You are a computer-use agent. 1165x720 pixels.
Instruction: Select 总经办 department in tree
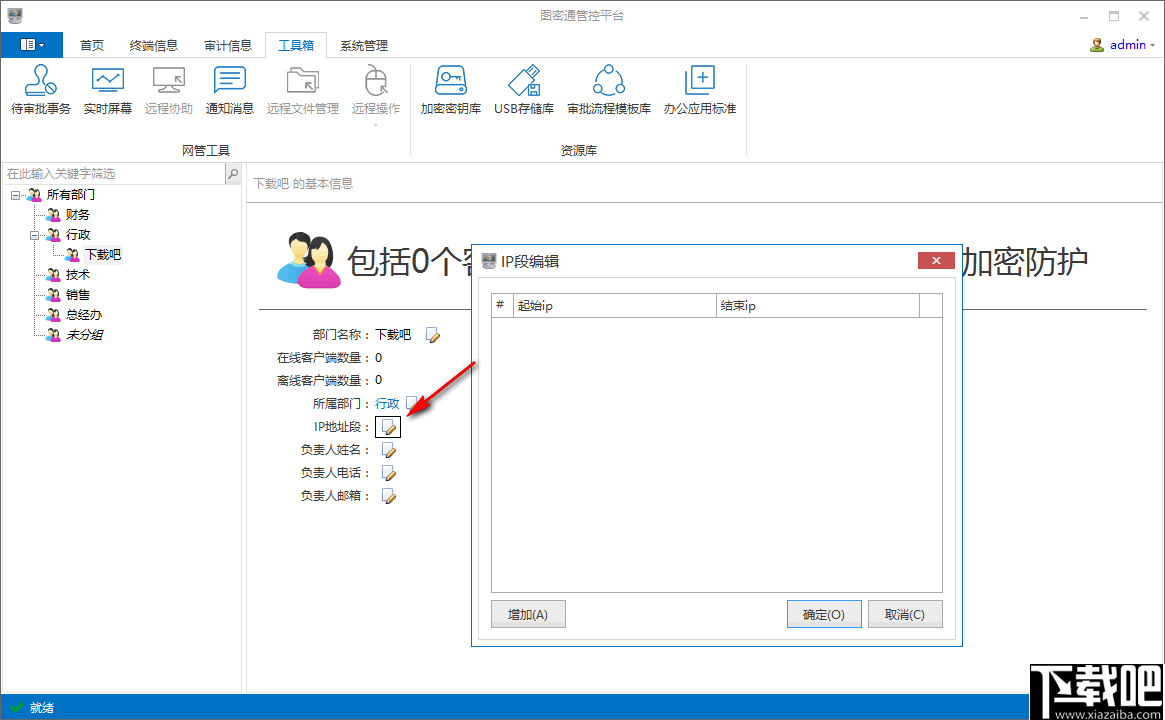(x=84, y=315)
